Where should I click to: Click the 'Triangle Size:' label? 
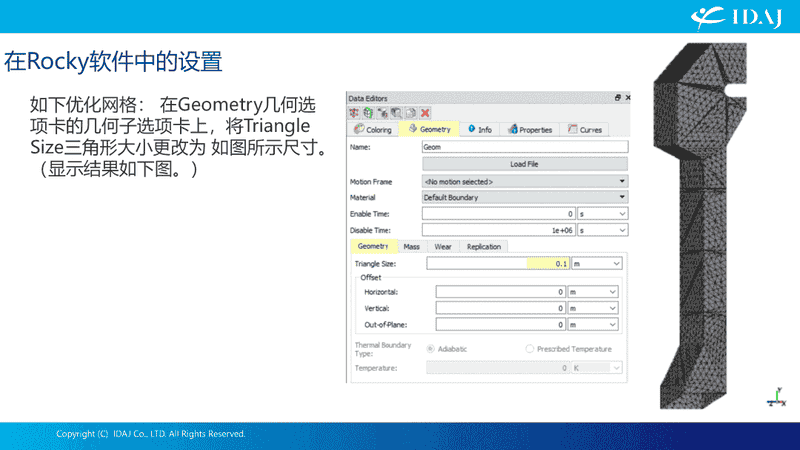[x=375, y=264]
